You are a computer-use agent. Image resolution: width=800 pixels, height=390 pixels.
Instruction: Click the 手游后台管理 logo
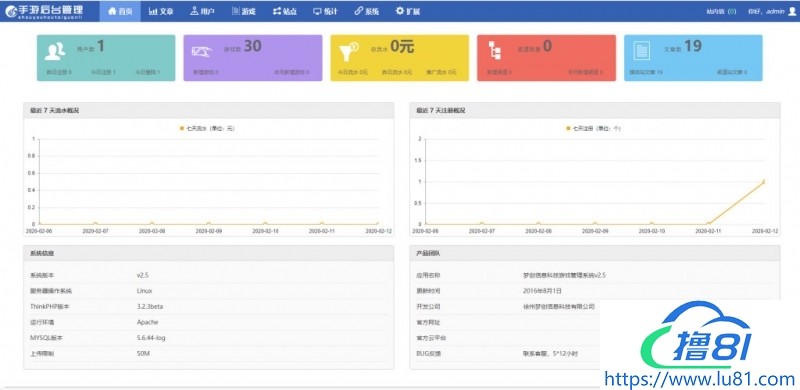coord(43,11)
